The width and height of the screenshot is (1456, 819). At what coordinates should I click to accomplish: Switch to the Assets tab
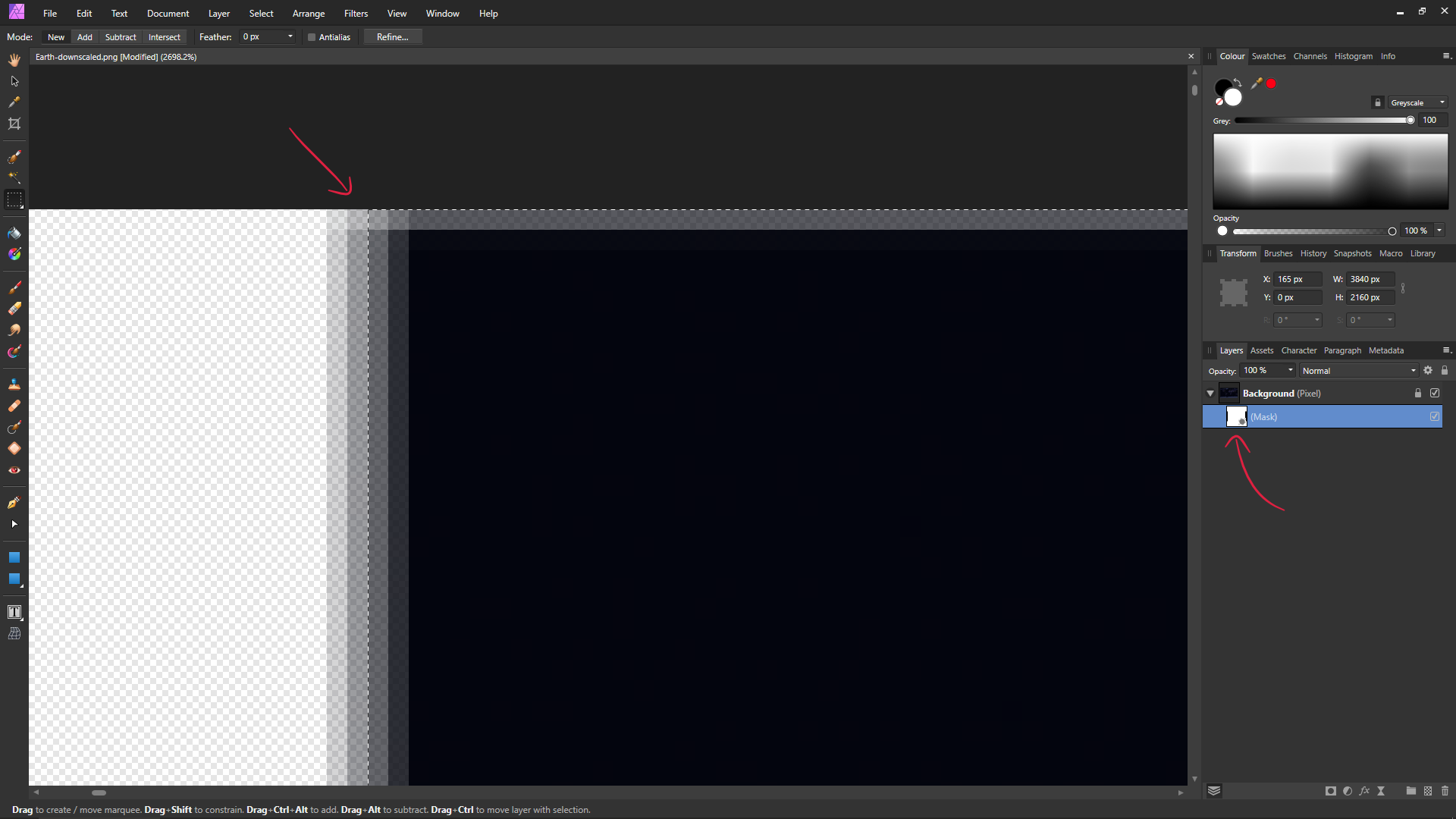[x=1261, y=350]
